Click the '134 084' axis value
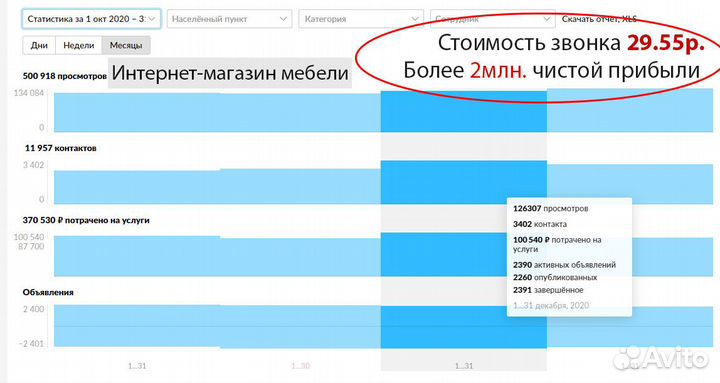The width and height of the screenshot is (720, 383). 29,93
